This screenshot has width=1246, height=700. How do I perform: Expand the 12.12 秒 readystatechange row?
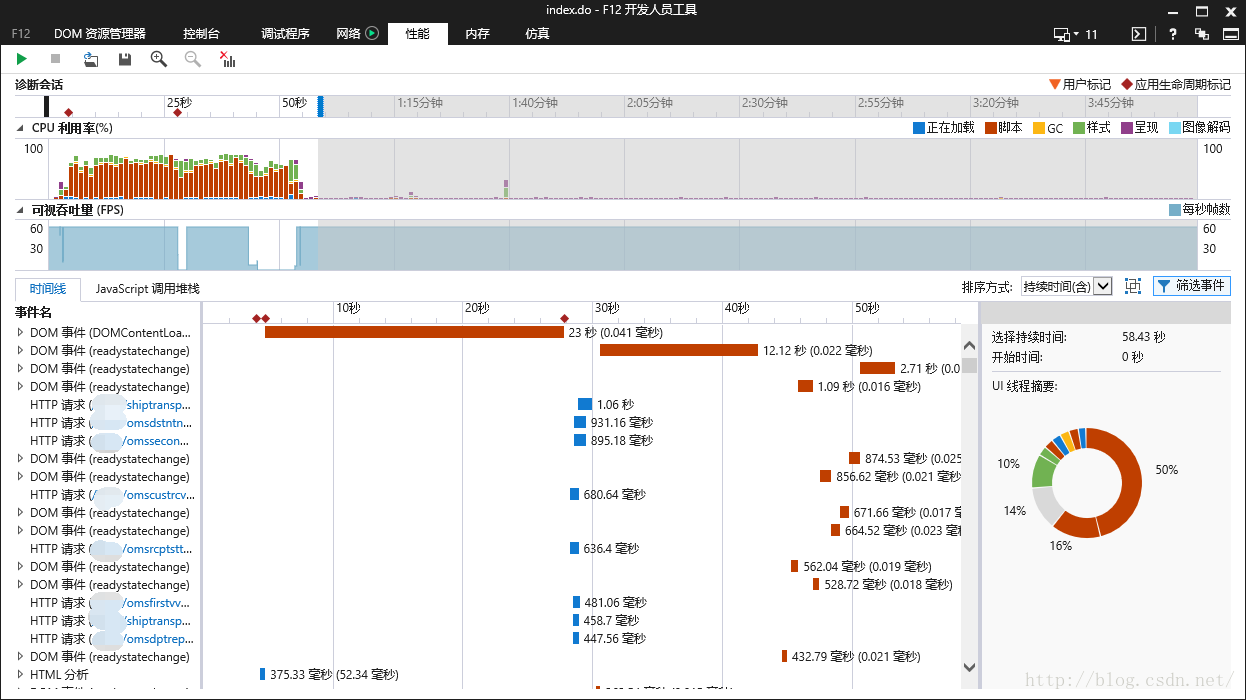click(x=20, y=351)
